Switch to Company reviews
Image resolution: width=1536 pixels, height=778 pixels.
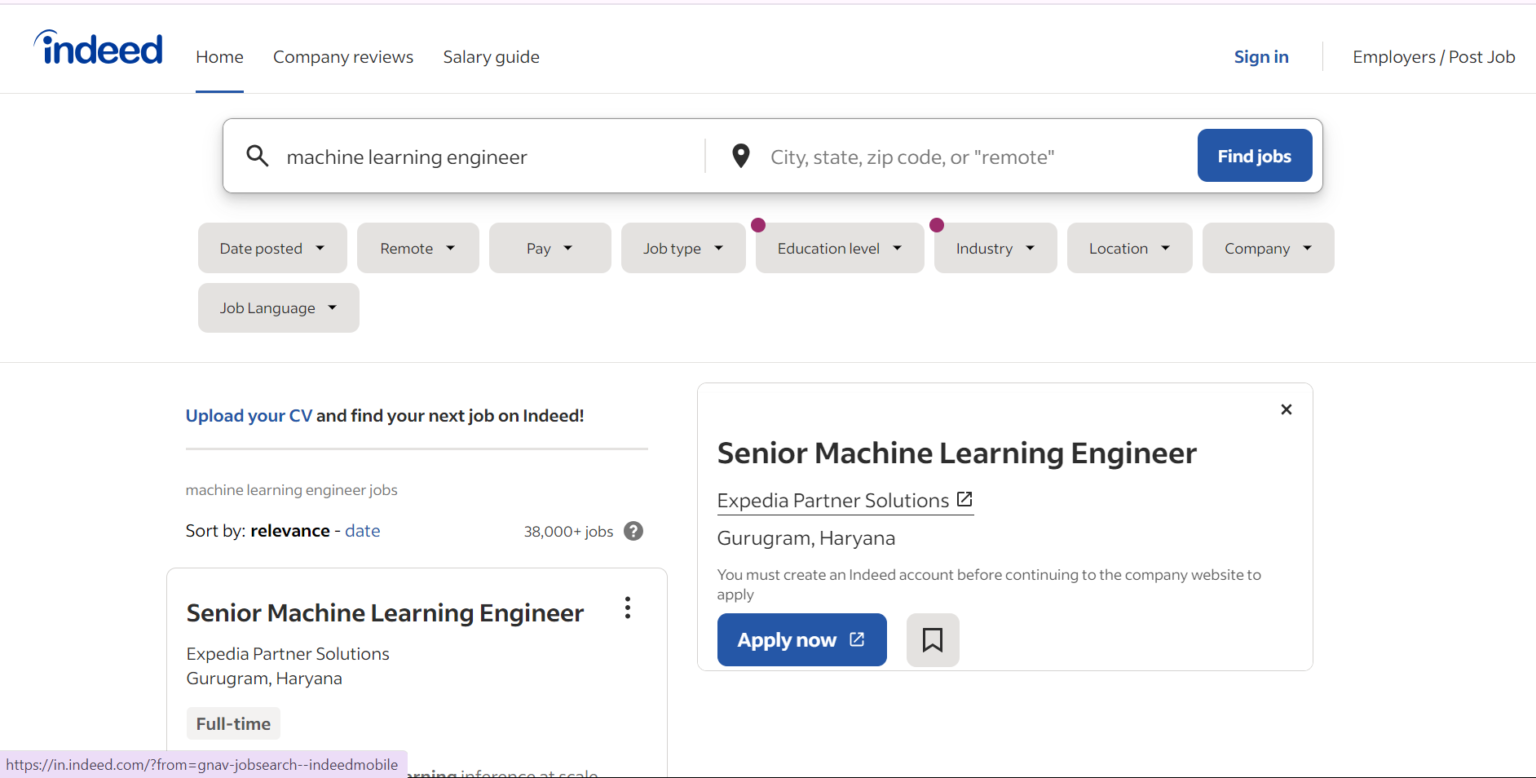343,57
